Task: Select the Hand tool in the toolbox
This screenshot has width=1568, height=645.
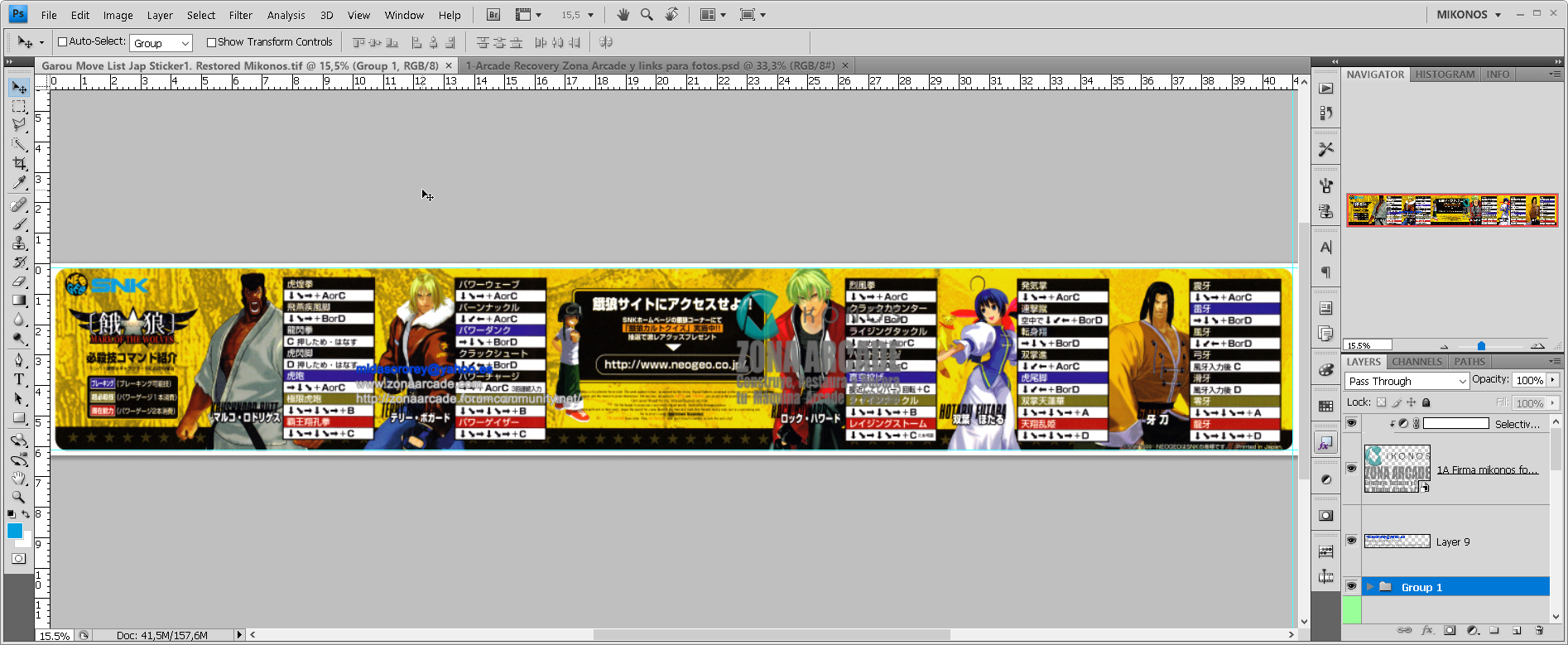Action: [19, 478]
